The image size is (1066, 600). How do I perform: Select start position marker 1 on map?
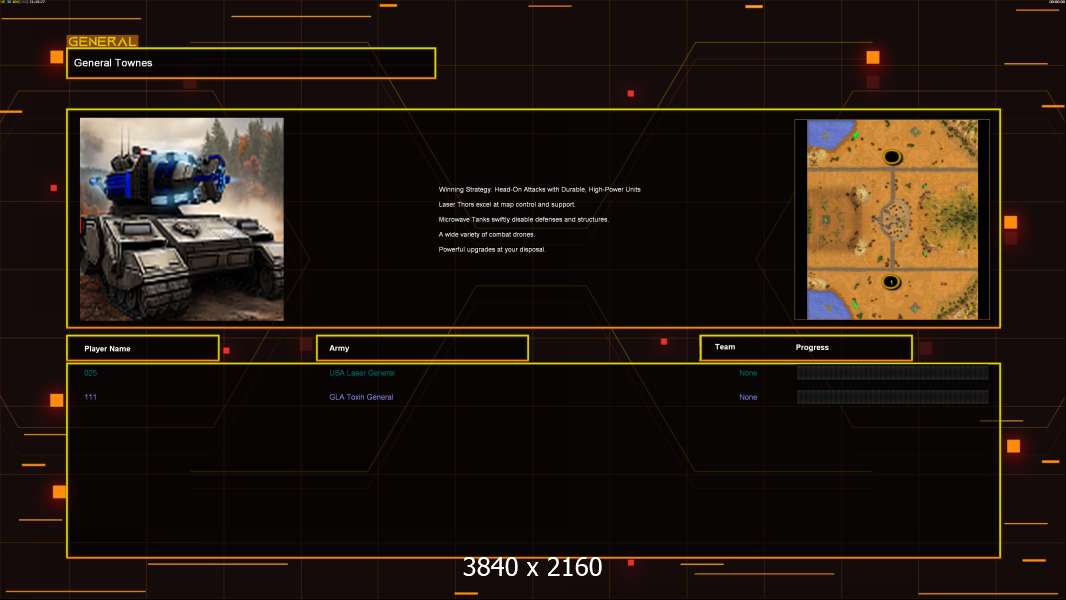891,282
